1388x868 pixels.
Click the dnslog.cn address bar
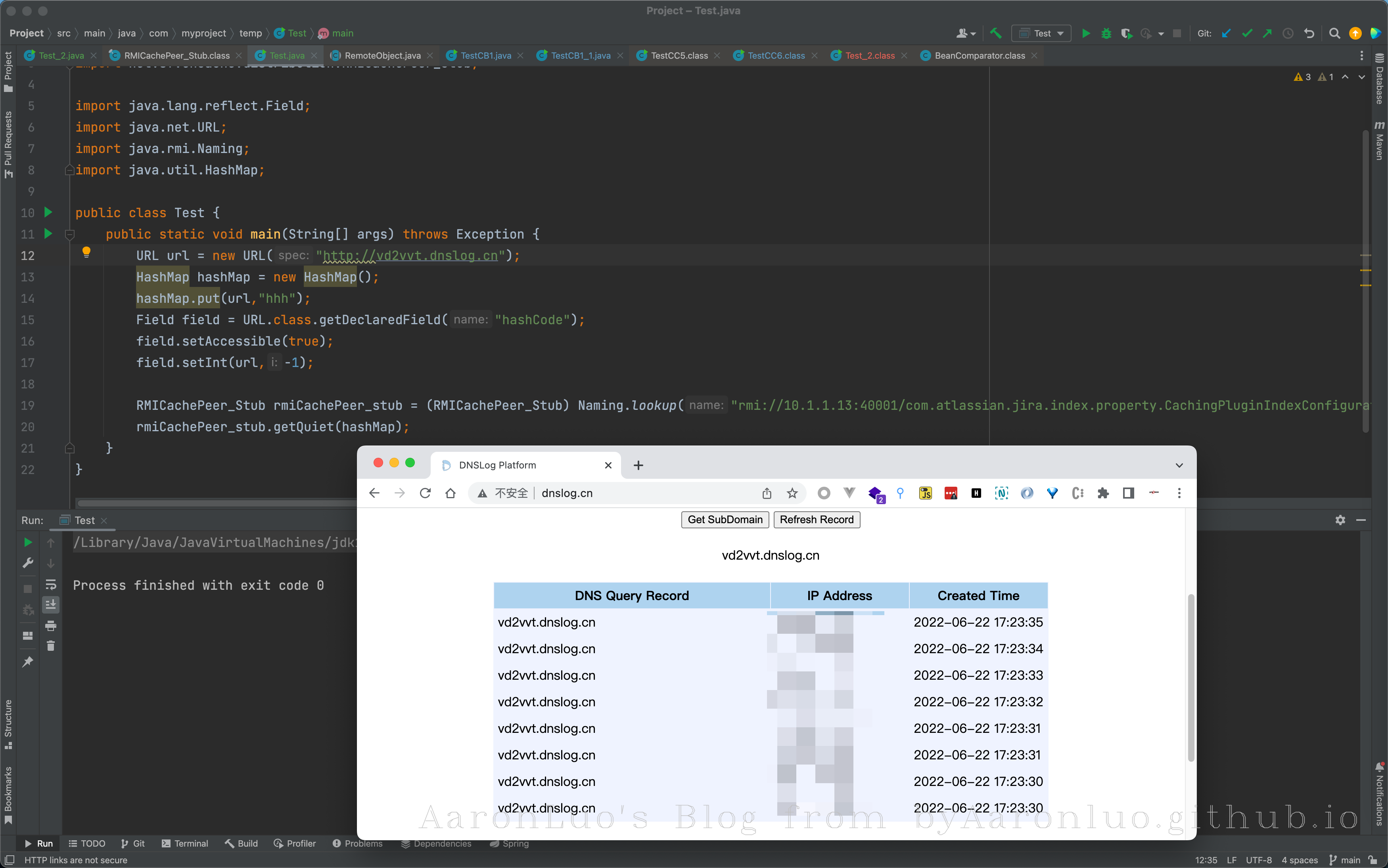(x=643, y=493)
